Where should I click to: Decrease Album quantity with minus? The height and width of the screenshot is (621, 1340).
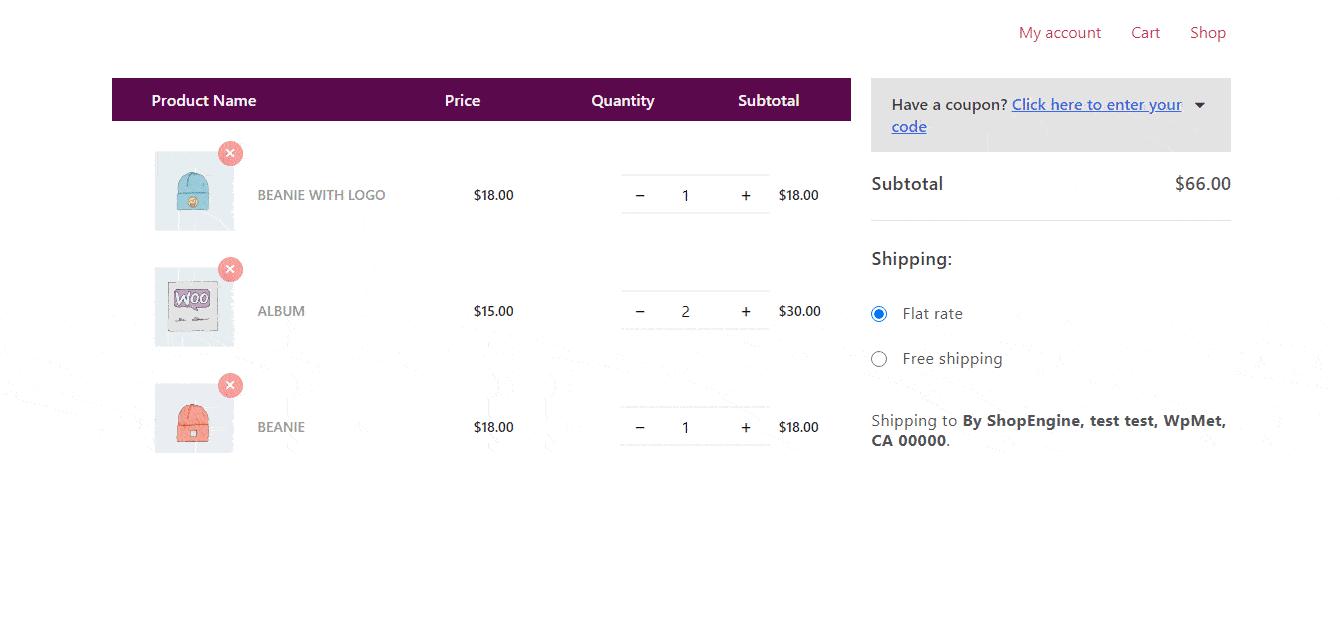[x=640, y=311]
